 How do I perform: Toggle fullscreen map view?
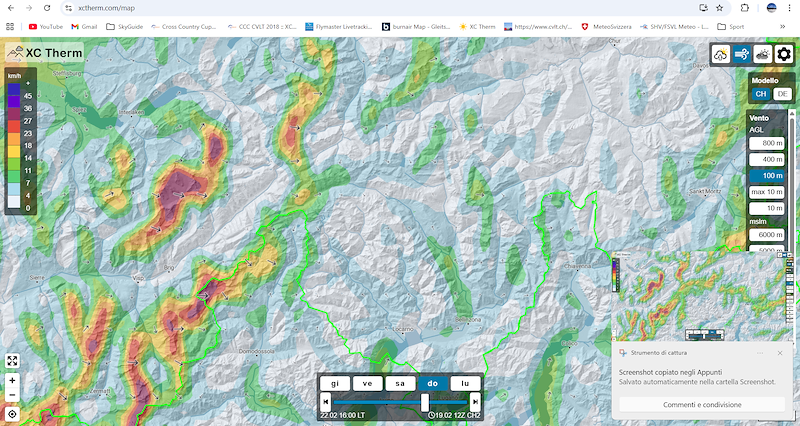tap(12, 361)
